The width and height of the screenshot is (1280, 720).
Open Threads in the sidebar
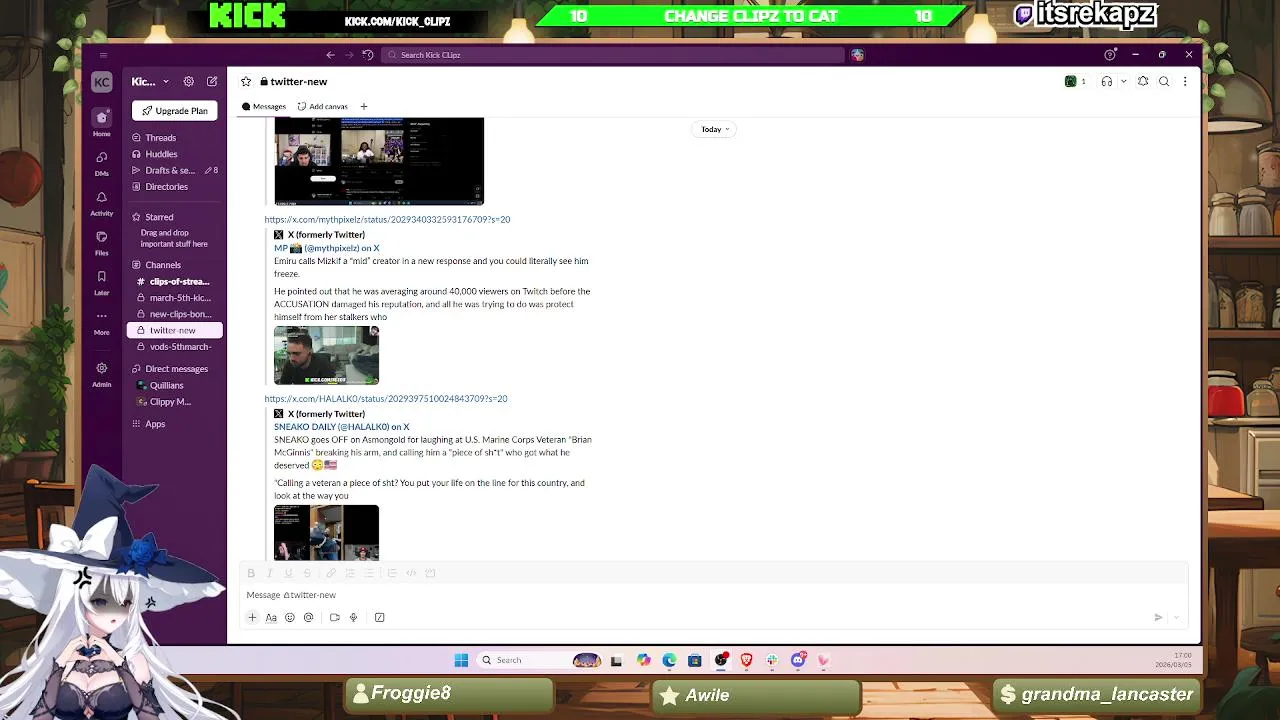click(160, 138)
